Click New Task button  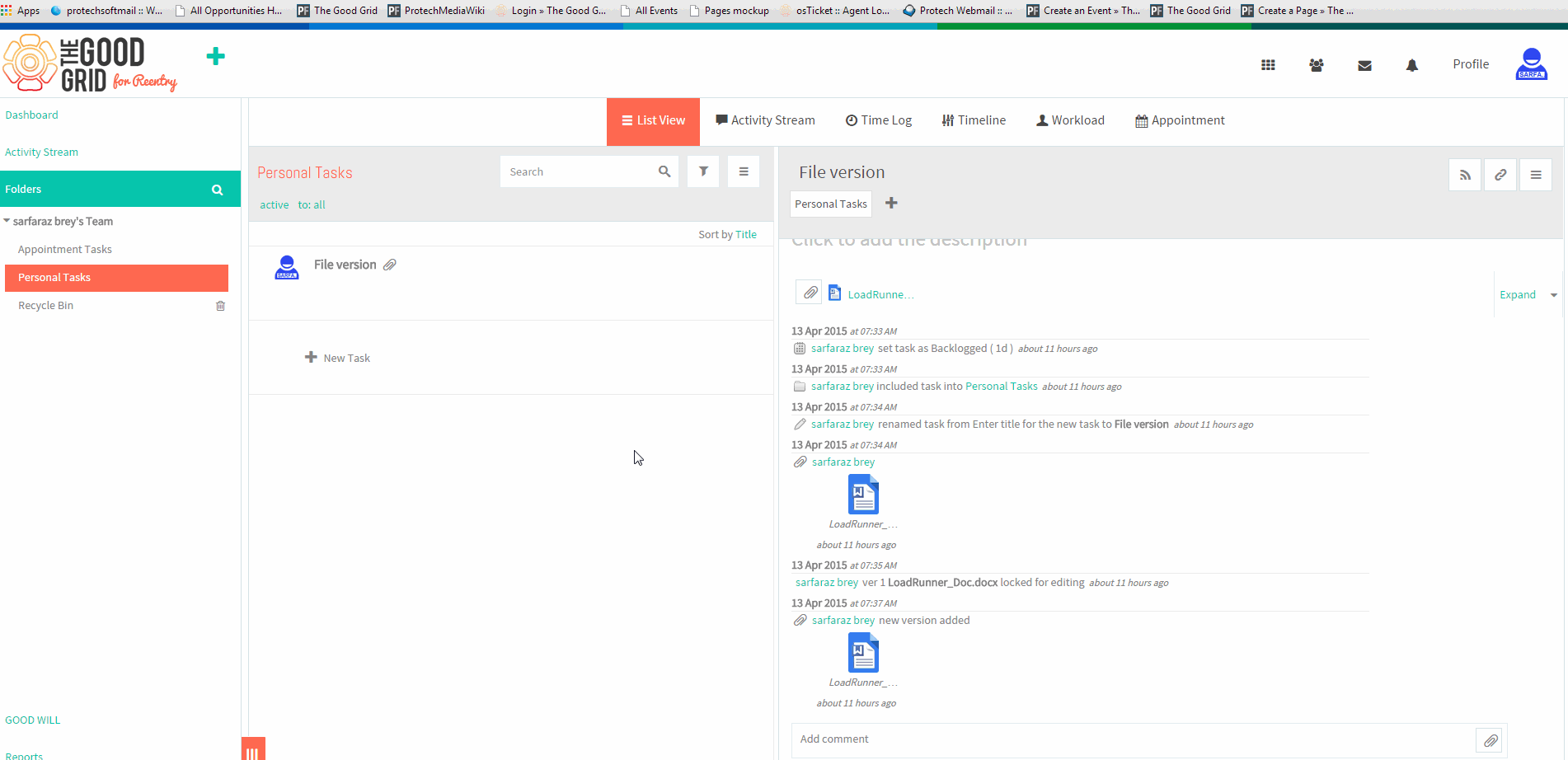tap(338, 358)
